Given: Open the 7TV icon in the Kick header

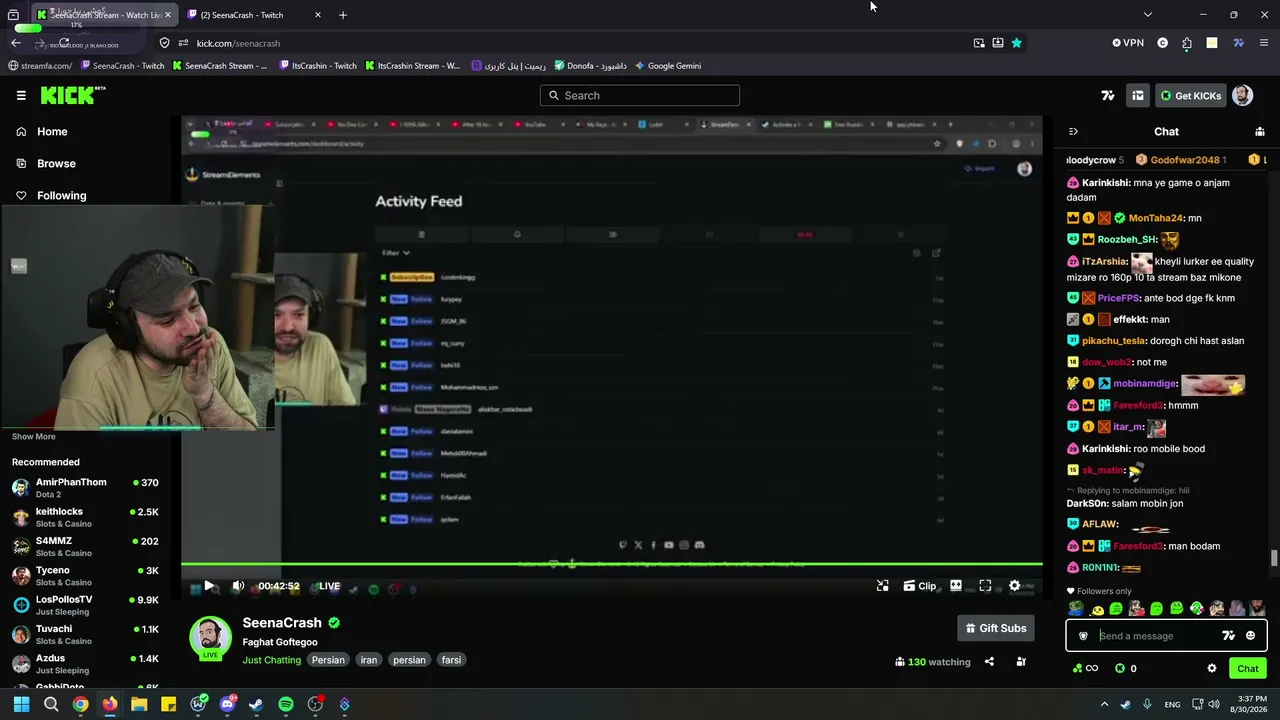Looking at the screenshot, I should click(1108, 95).
